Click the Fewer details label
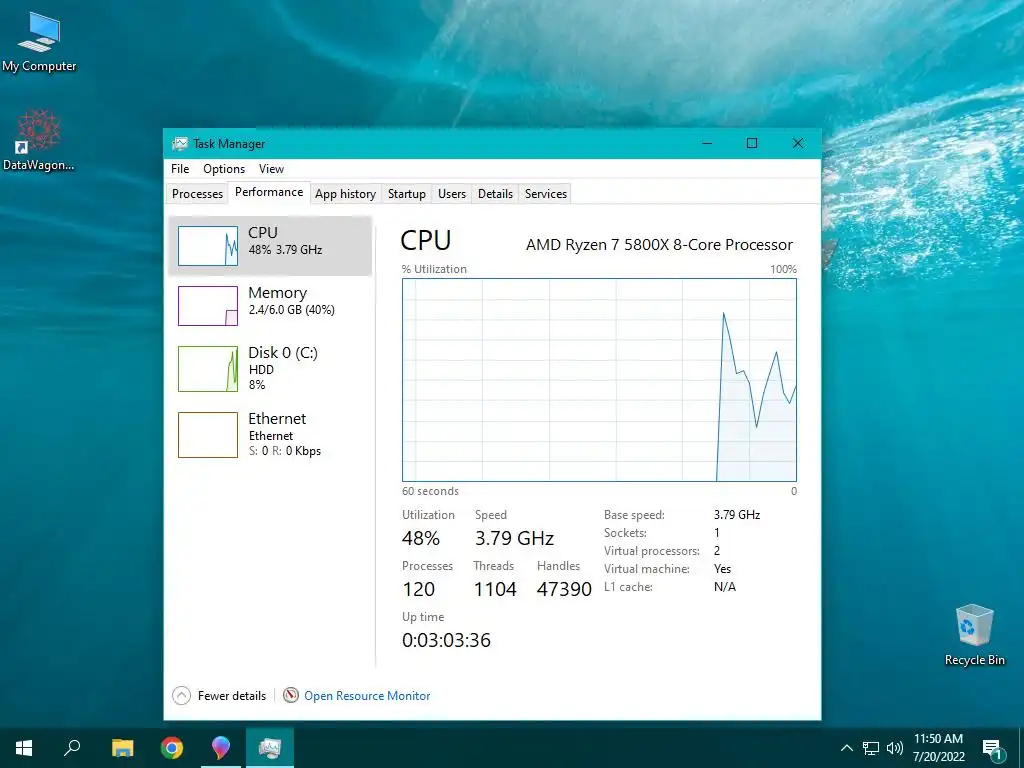The width and height of the screenshot is (1024, 768). 232,696
